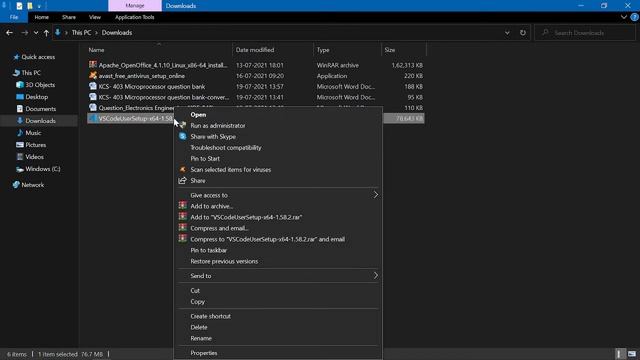Select the Manage contextual tab

135,6
